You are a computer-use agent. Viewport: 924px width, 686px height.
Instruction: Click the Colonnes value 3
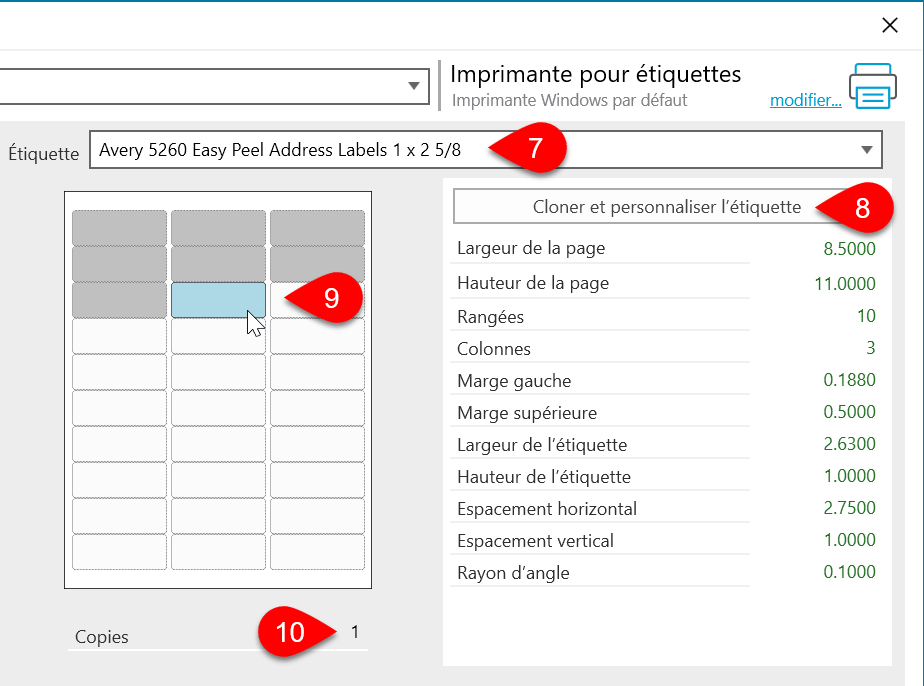(x=870, y=348)
